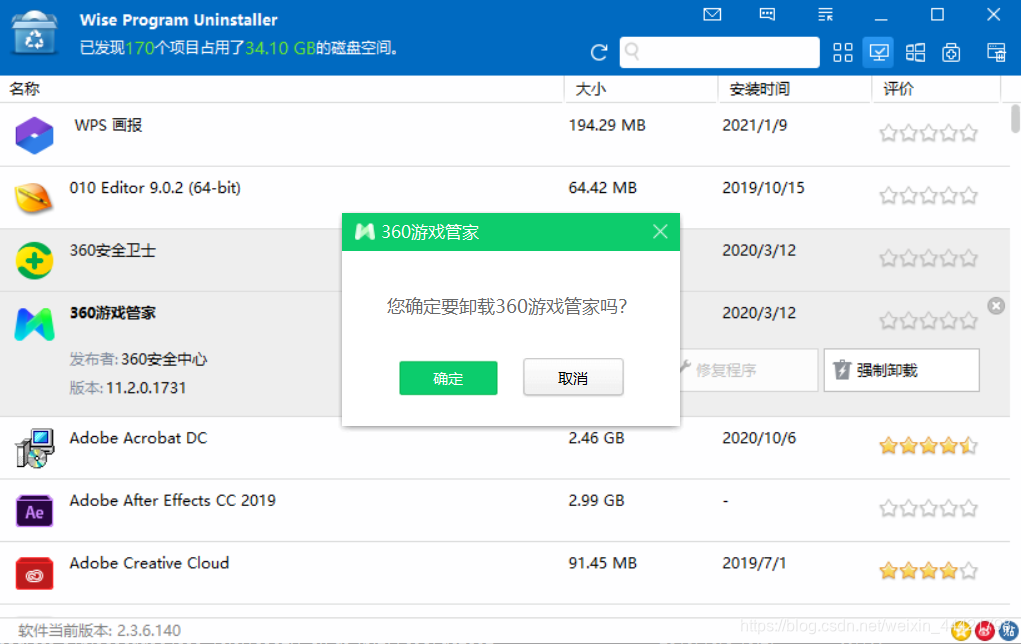Click the refresh program list icon
Screen dimensions: 1021x644
[x=599, y=52]
